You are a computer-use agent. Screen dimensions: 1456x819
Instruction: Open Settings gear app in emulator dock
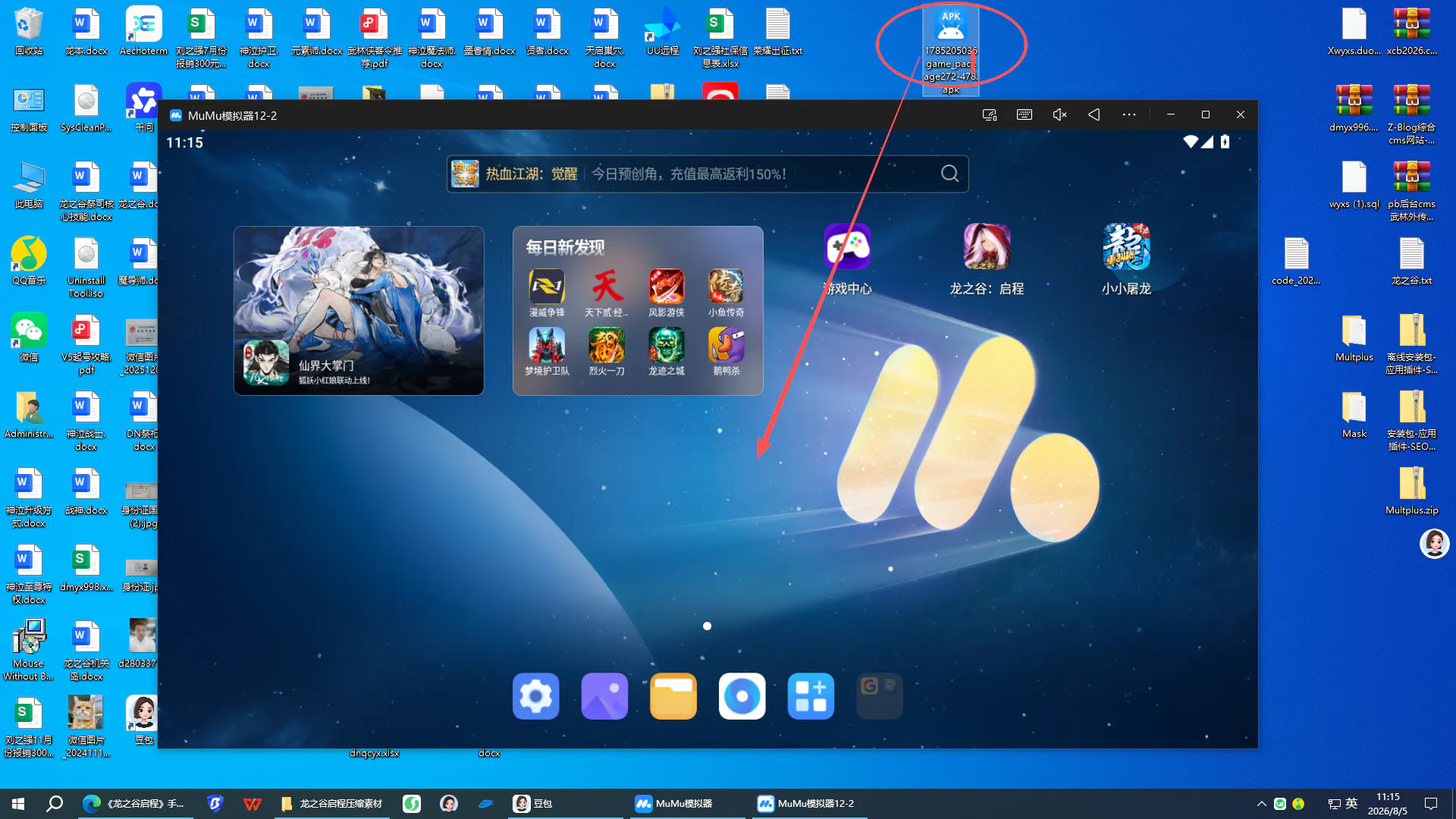pyautogui.click(x=535, y=696)
